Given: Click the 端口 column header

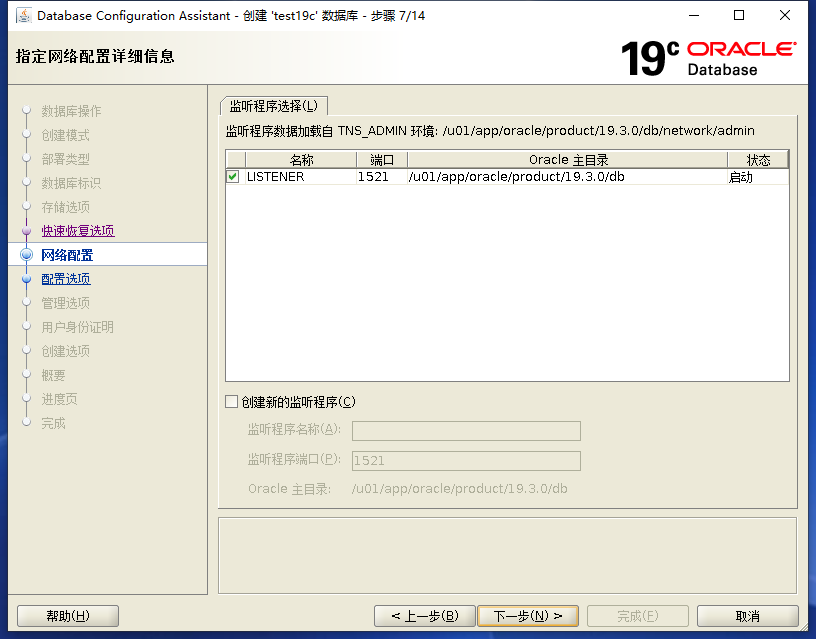Looking at the screenshot, I should pyautogui.click(x=382, y=160).
